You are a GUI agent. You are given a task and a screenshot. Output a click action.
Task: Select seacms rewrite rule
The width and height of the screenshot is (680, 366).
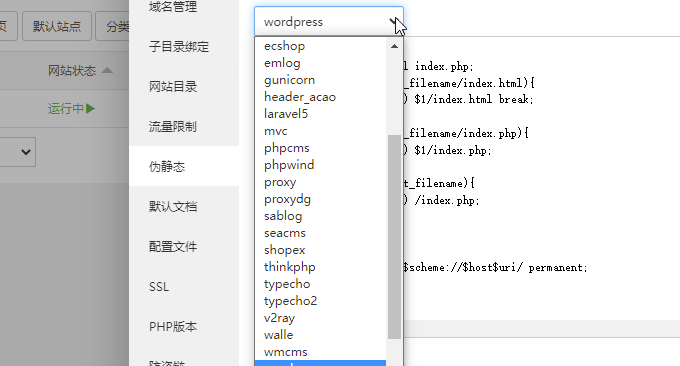click(320, 233)
